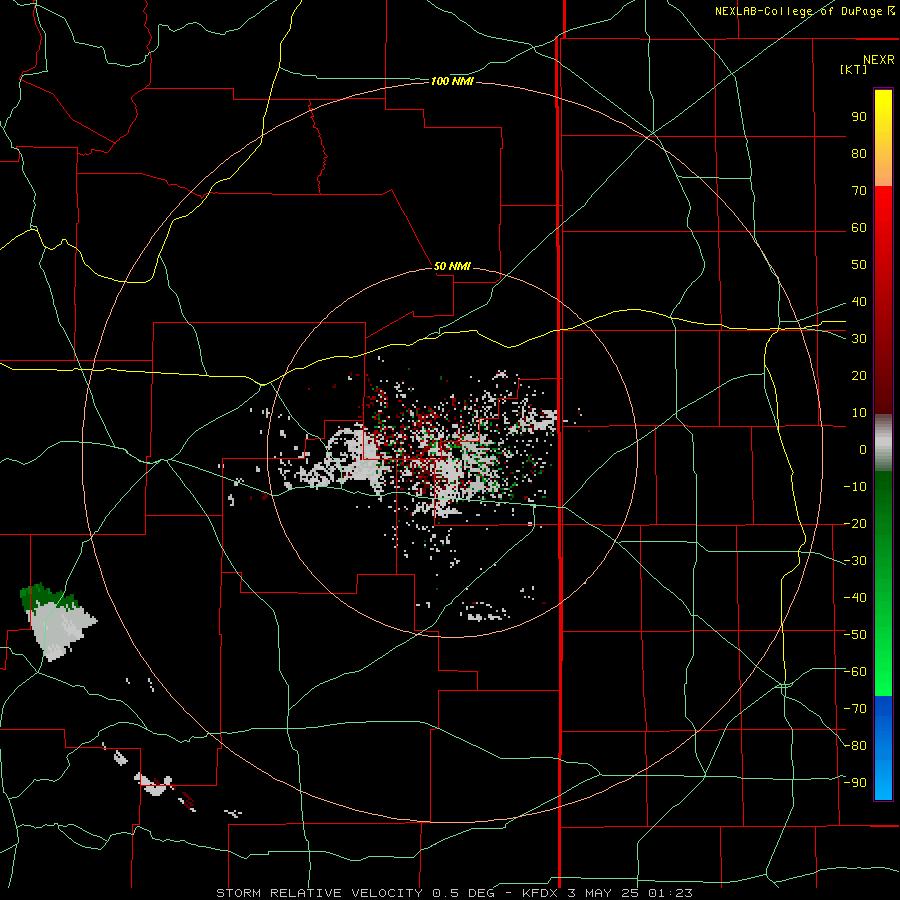The height and width of the screenshot is (900, 900).
Task: Click the NEXR label above the color scale
Action: click(x=878, y=59)
